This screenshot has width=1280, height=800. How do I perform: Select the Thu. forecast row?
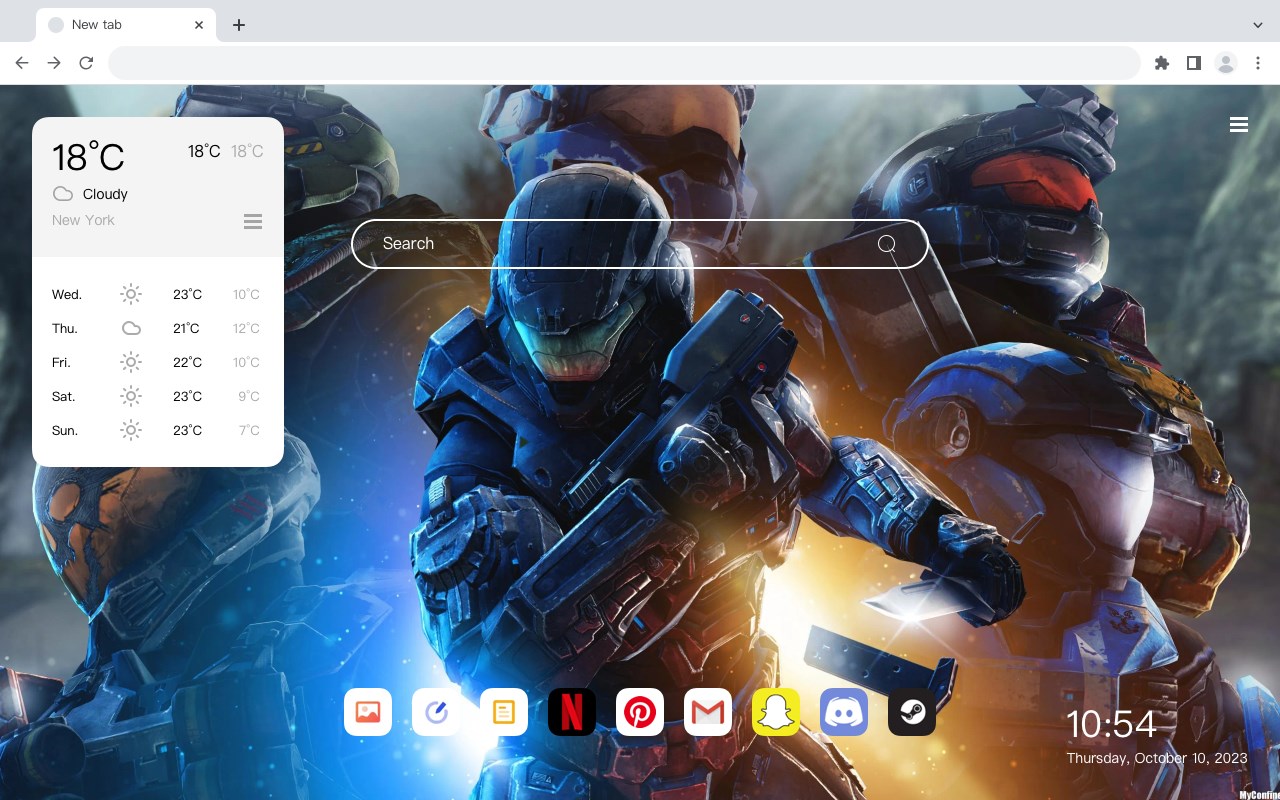click(158, 328)
